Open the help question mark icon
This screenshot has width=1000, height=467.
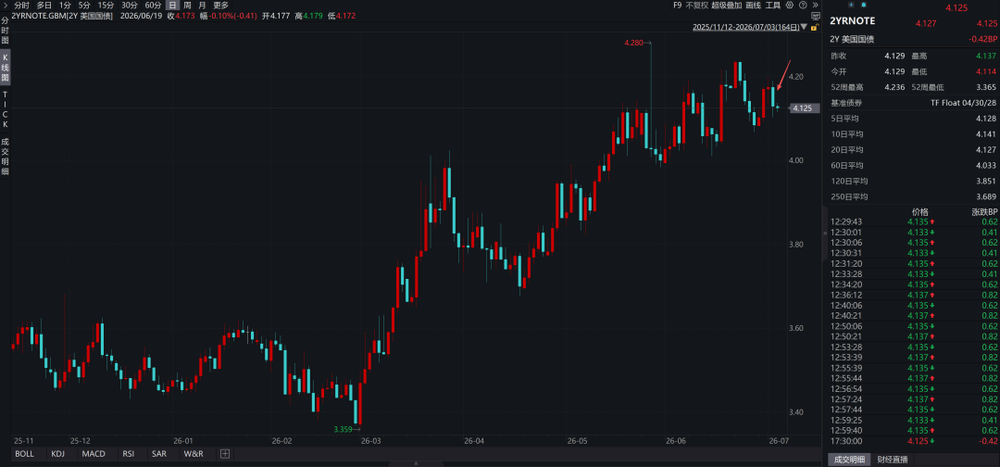(x=803, y=5)
